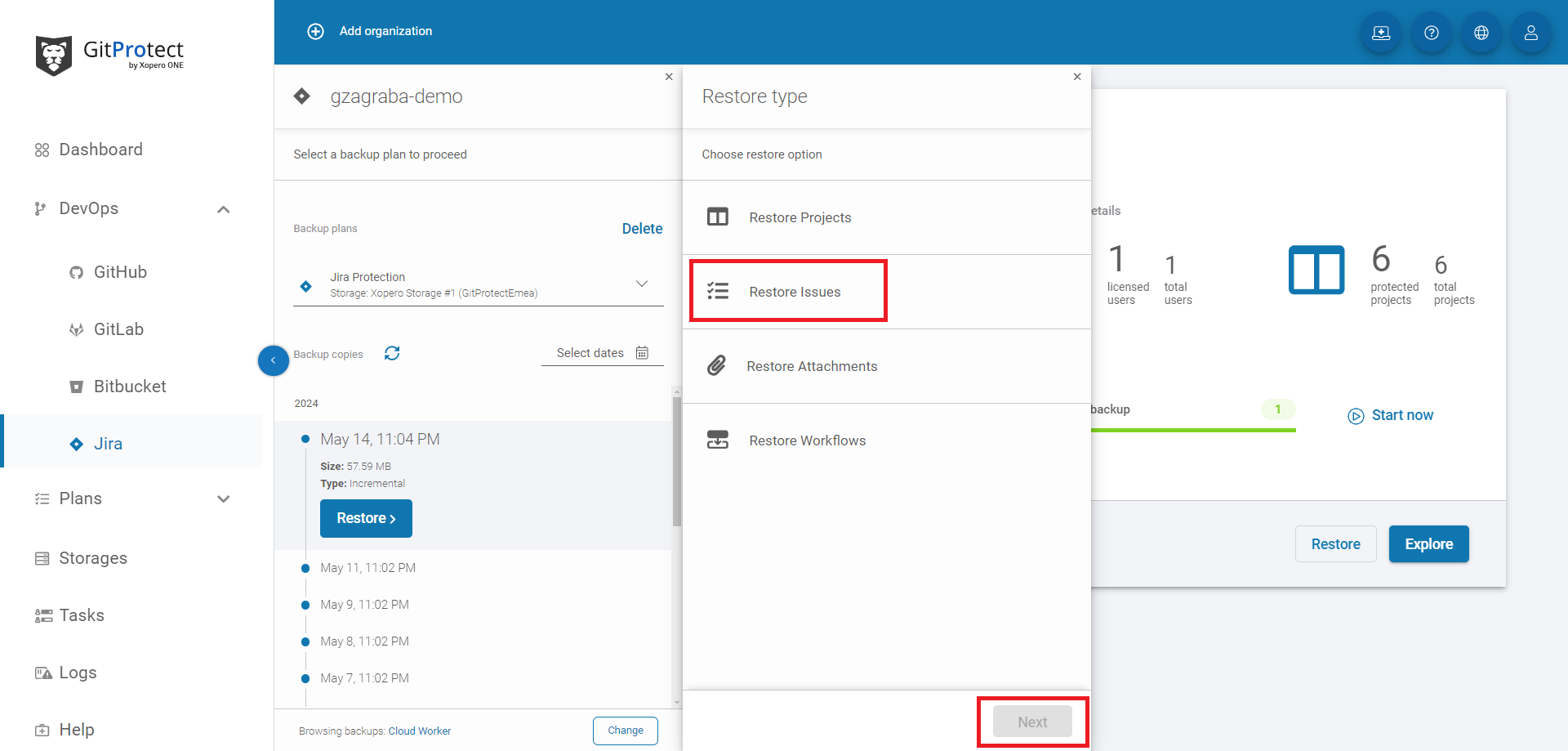
Task: Click Delete above the backup plans list
Action: [642, 228]
